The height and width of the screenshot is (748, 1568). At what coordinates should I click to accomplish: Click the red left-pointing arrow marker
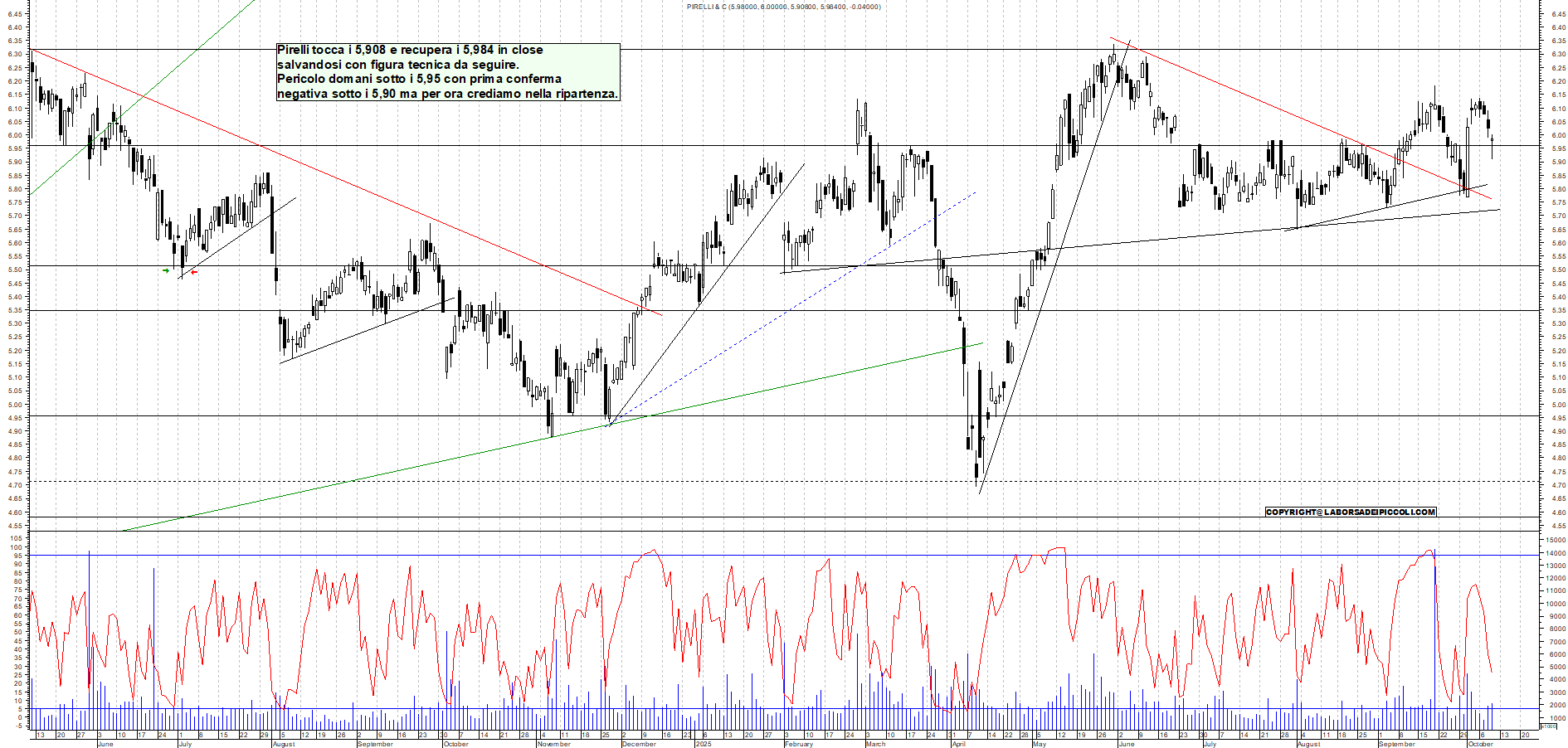point(194,271)
